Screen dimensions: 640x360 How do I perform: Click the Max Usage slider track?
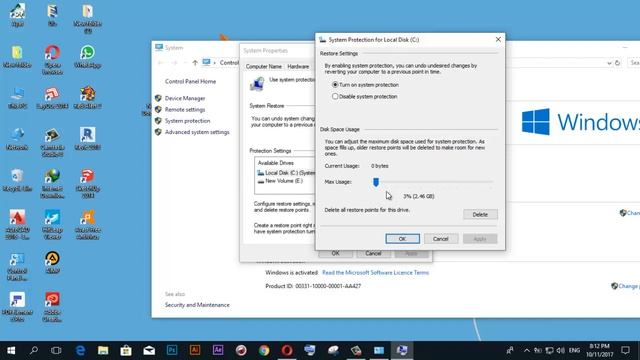point(433,182)
